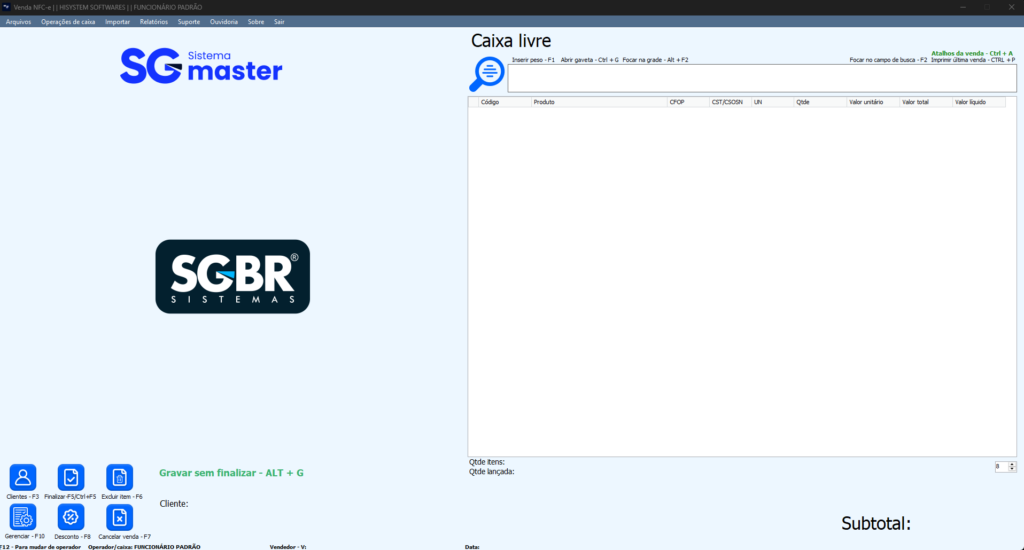This screenshot has height=550, width=1024.
Task: Open the Suporte menu
Action: [189, 22]
